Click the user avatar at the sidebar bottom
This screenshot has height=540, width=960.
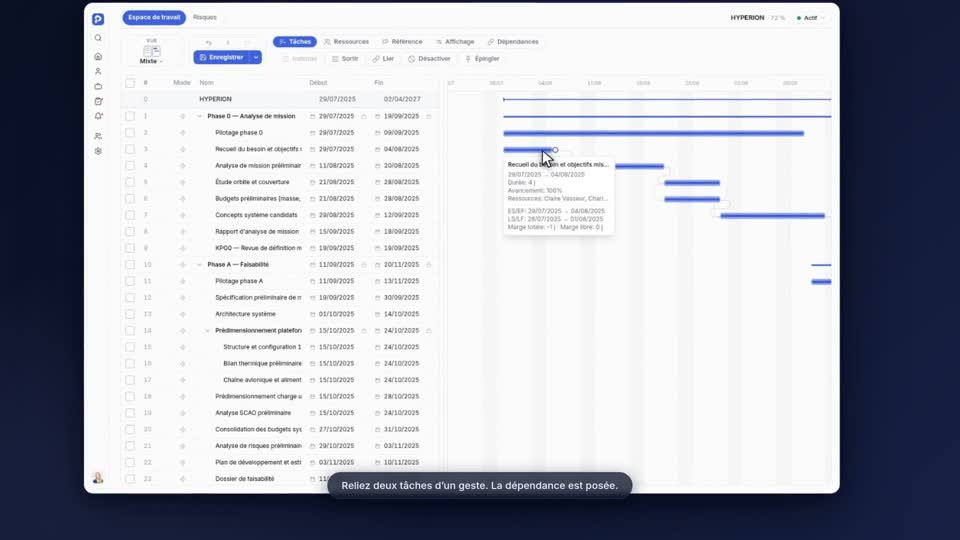[98, 478]
